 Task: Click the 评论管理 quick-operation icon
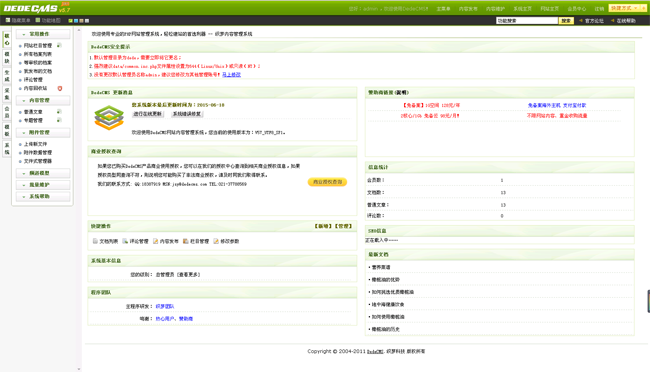point(125,241)
